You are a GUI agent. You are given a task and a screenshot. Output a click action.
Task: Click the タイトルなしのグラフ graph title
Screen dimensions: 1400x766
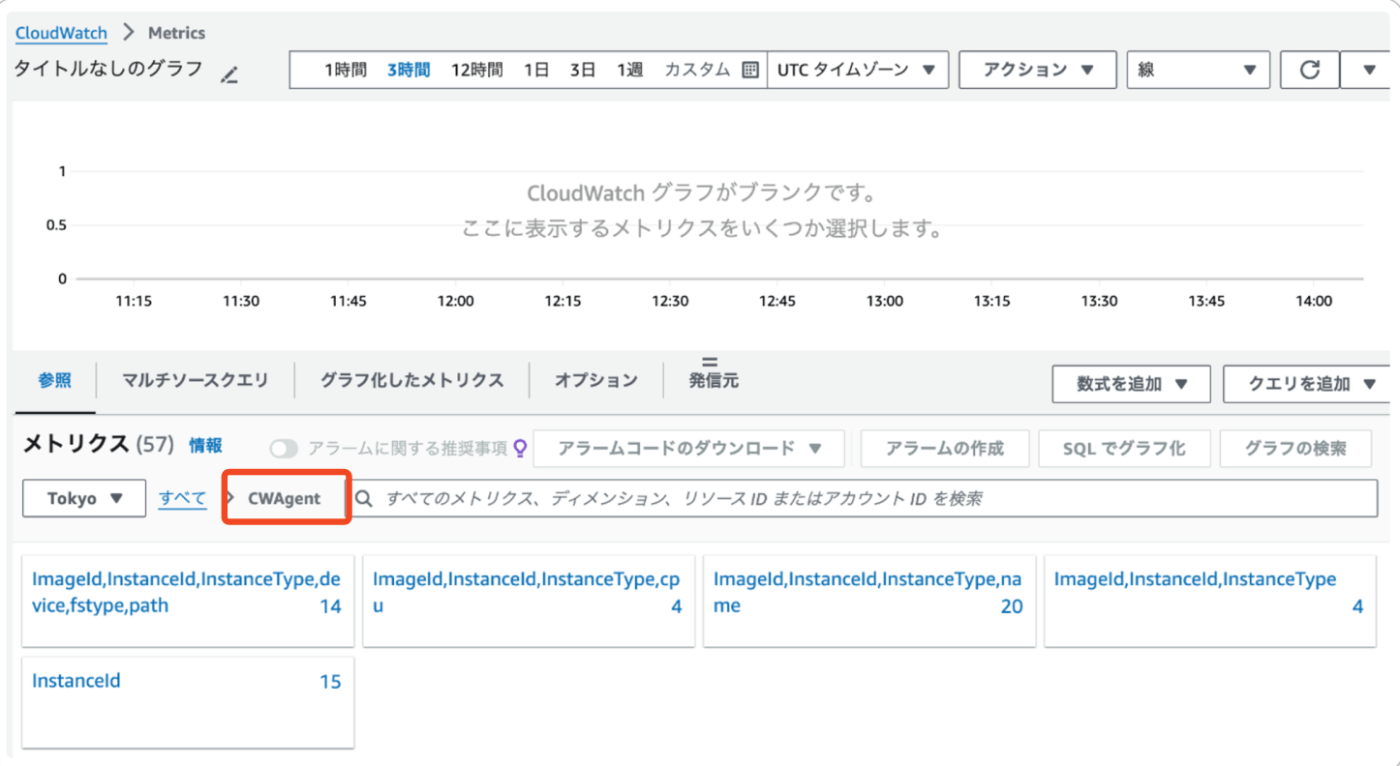tap(109, 69)
